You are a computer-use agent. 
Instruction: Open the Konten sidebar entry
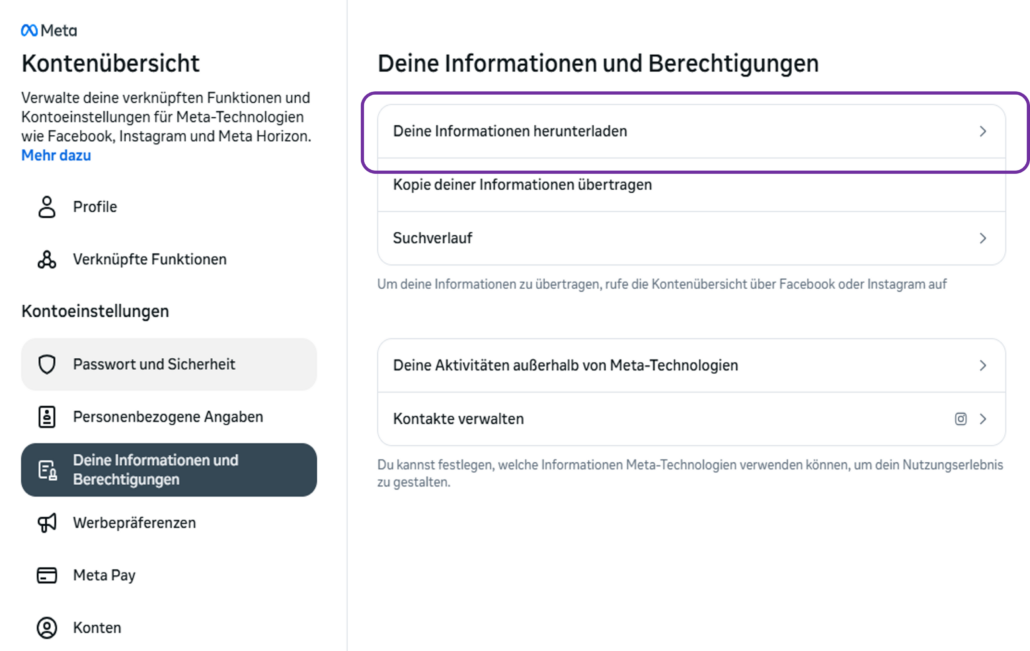click(94, 627)
